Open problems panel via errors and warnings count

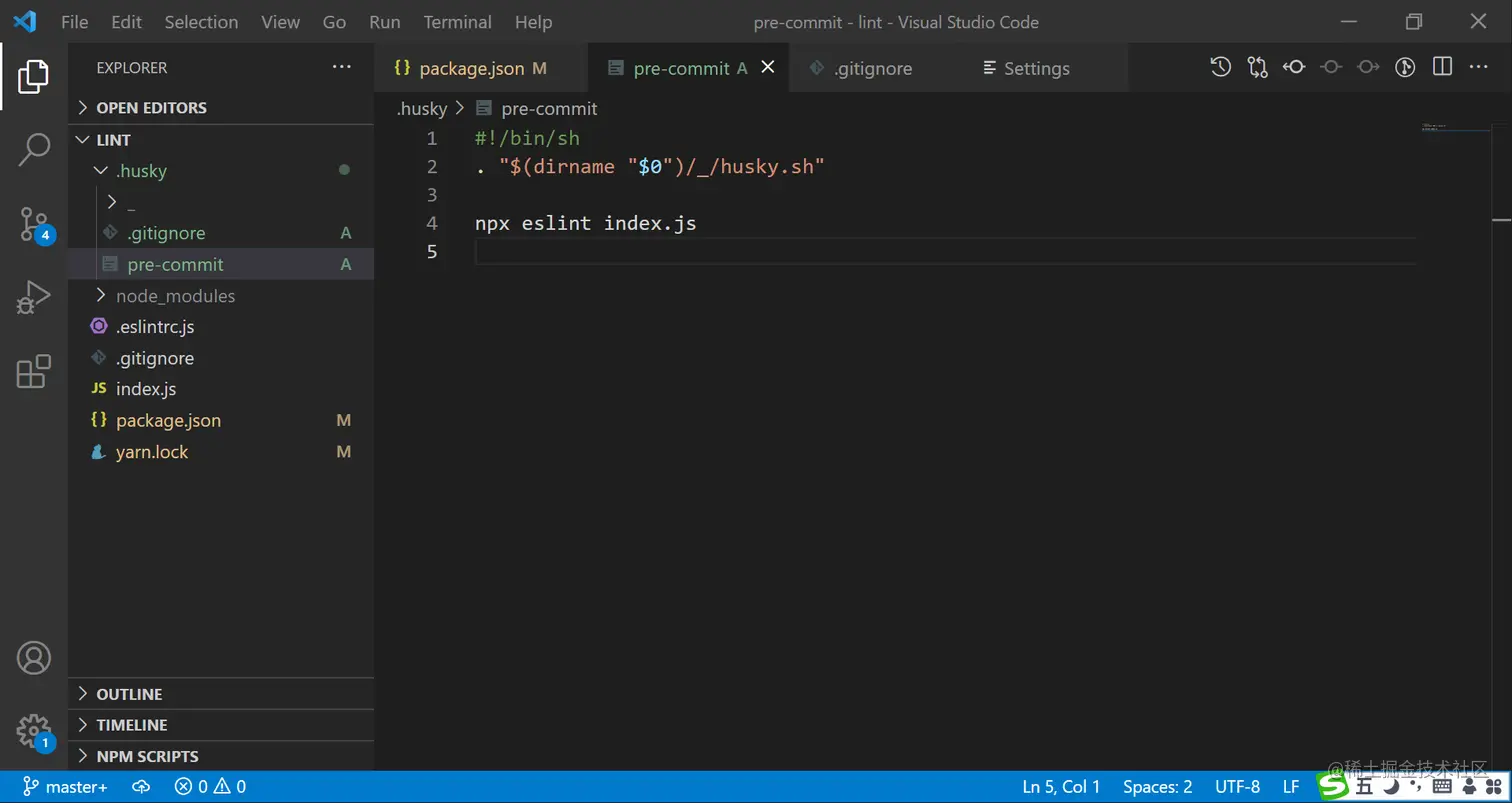point(210,787)
